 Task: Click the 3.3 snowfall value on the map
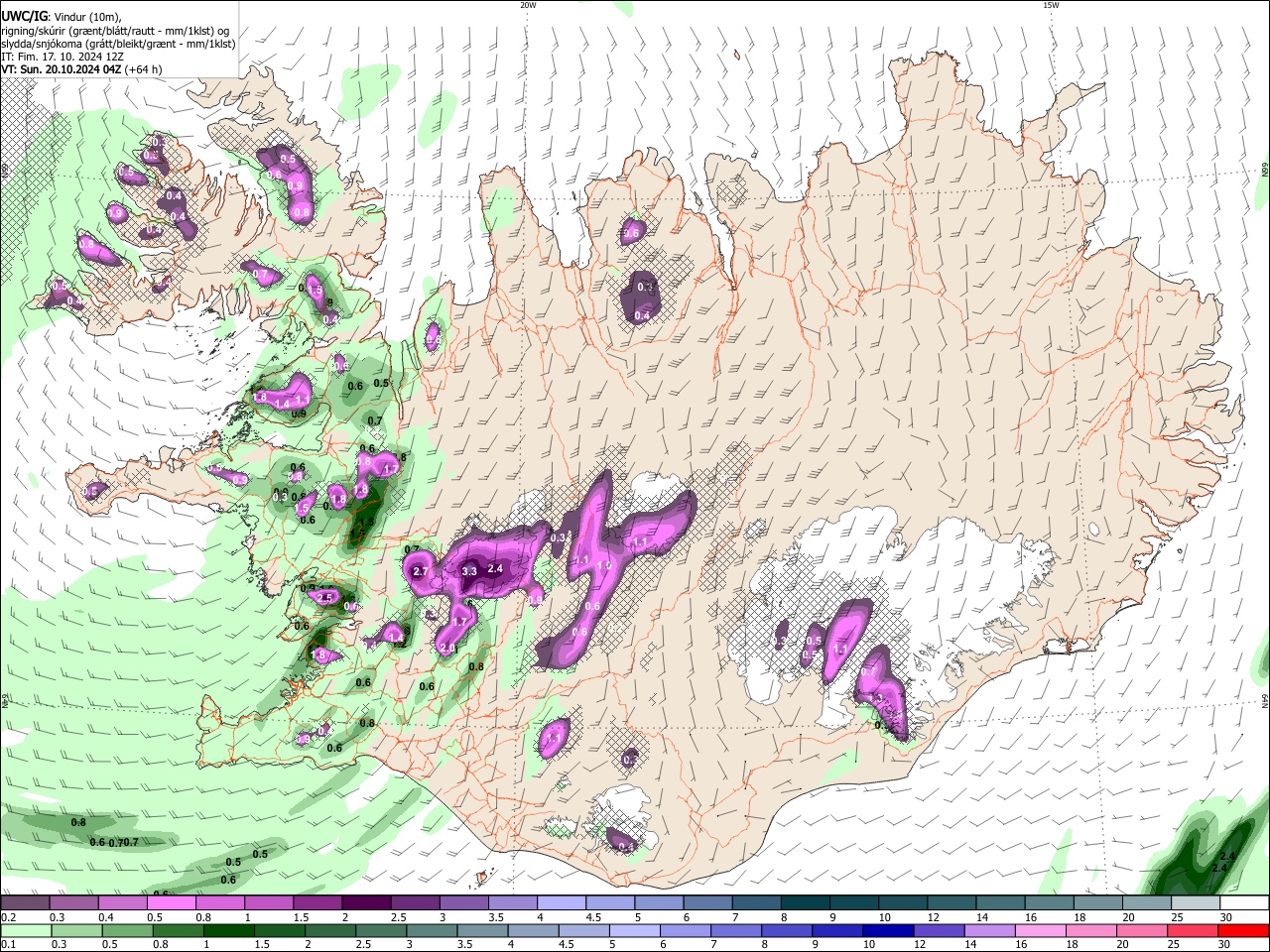pyautogui.click(x=470, y=571)
